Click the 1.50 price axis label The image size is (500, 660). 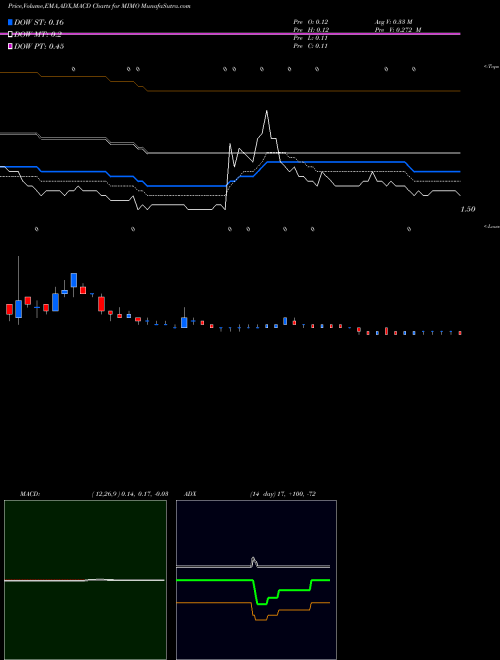tap(468, 209)
